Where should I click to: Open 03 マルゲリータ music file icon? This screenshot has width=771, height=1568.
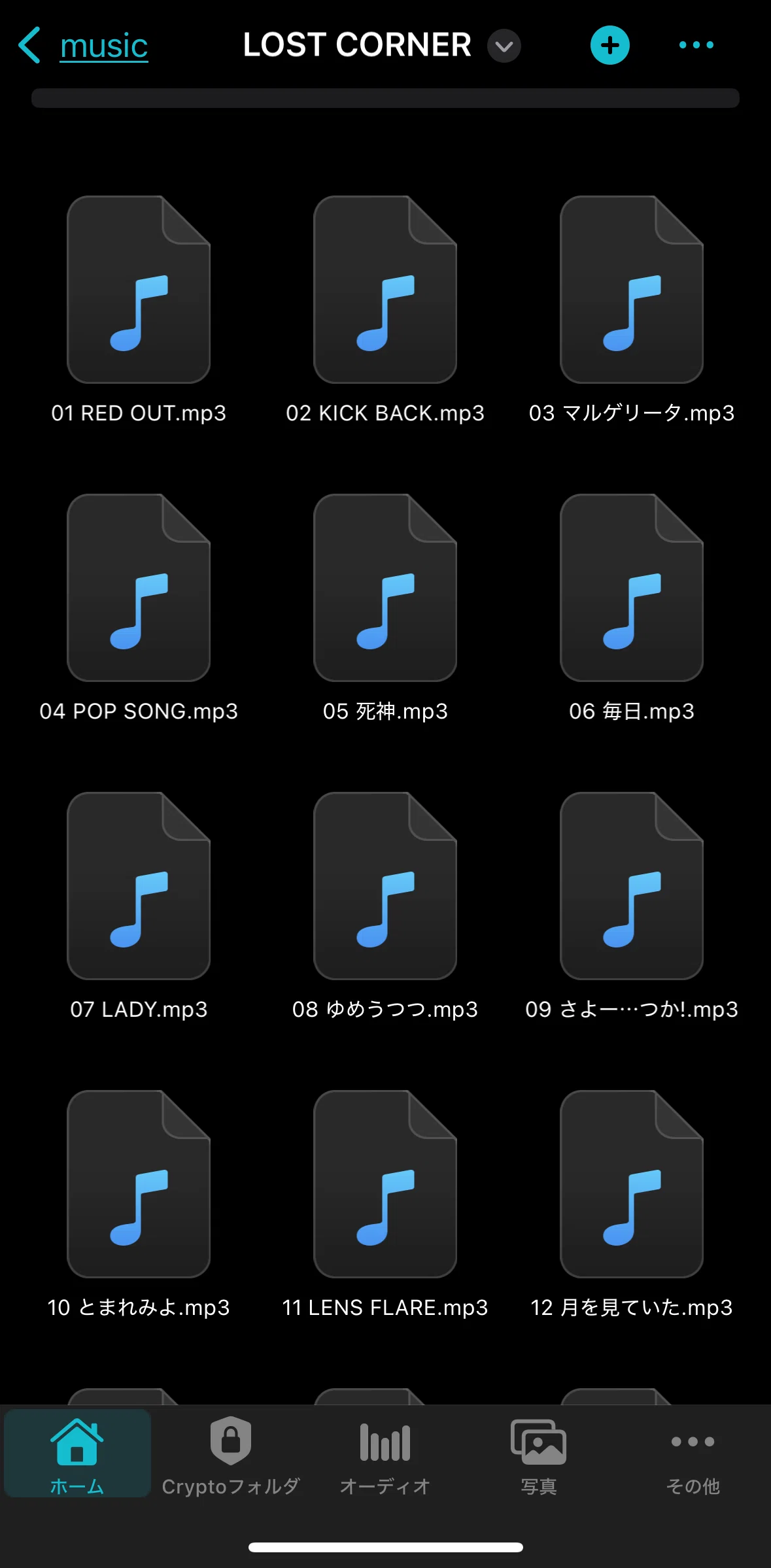(632, 289)
